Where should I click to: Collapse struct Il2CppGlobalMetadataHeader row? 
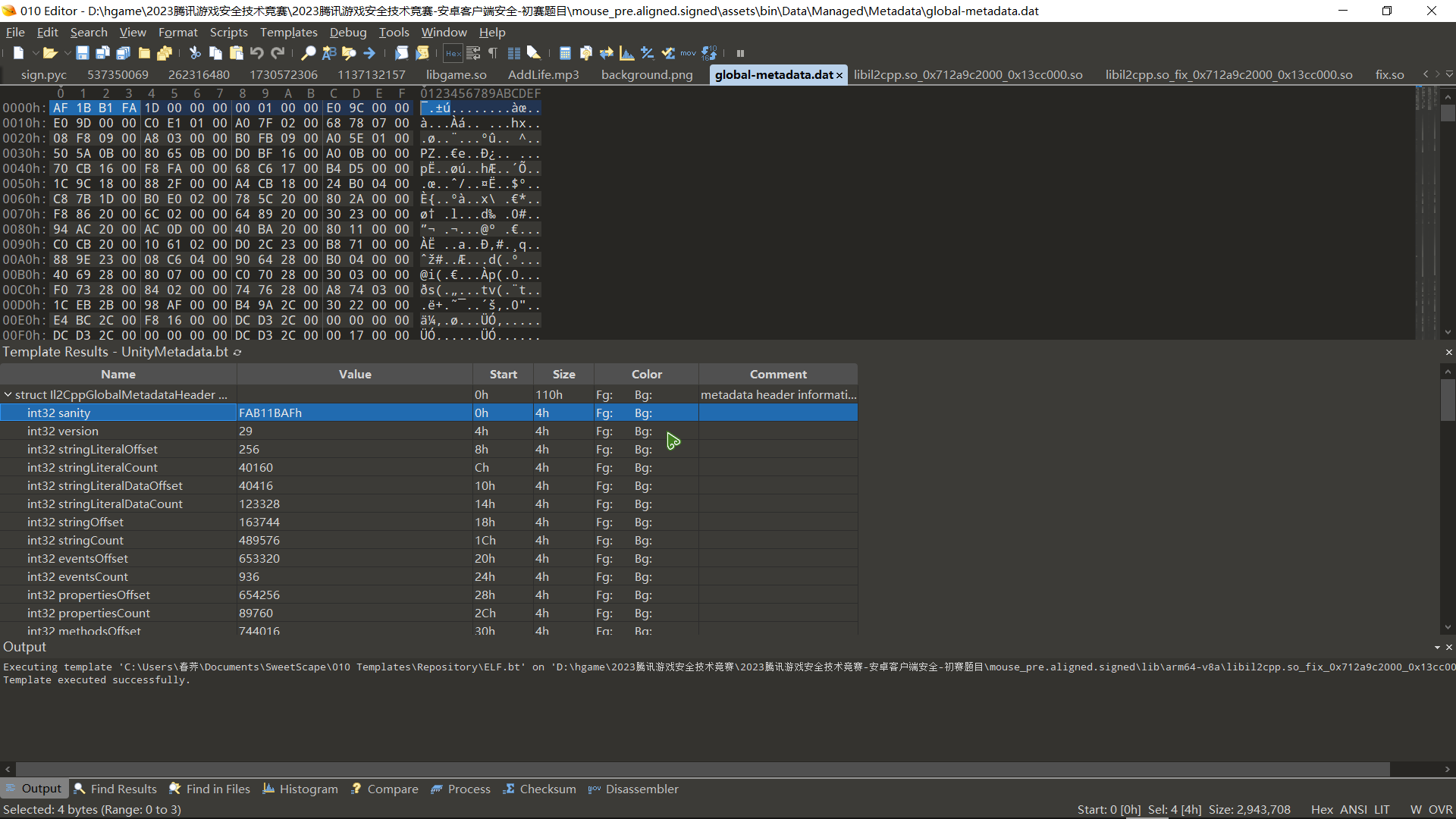click(x=8, y=394)
